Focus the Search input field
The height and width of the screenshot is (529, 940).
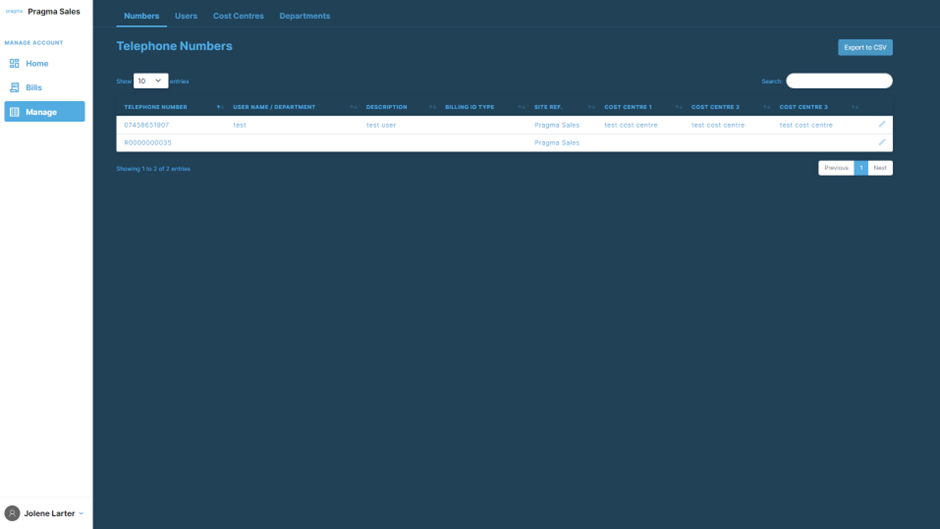[839, 81]
